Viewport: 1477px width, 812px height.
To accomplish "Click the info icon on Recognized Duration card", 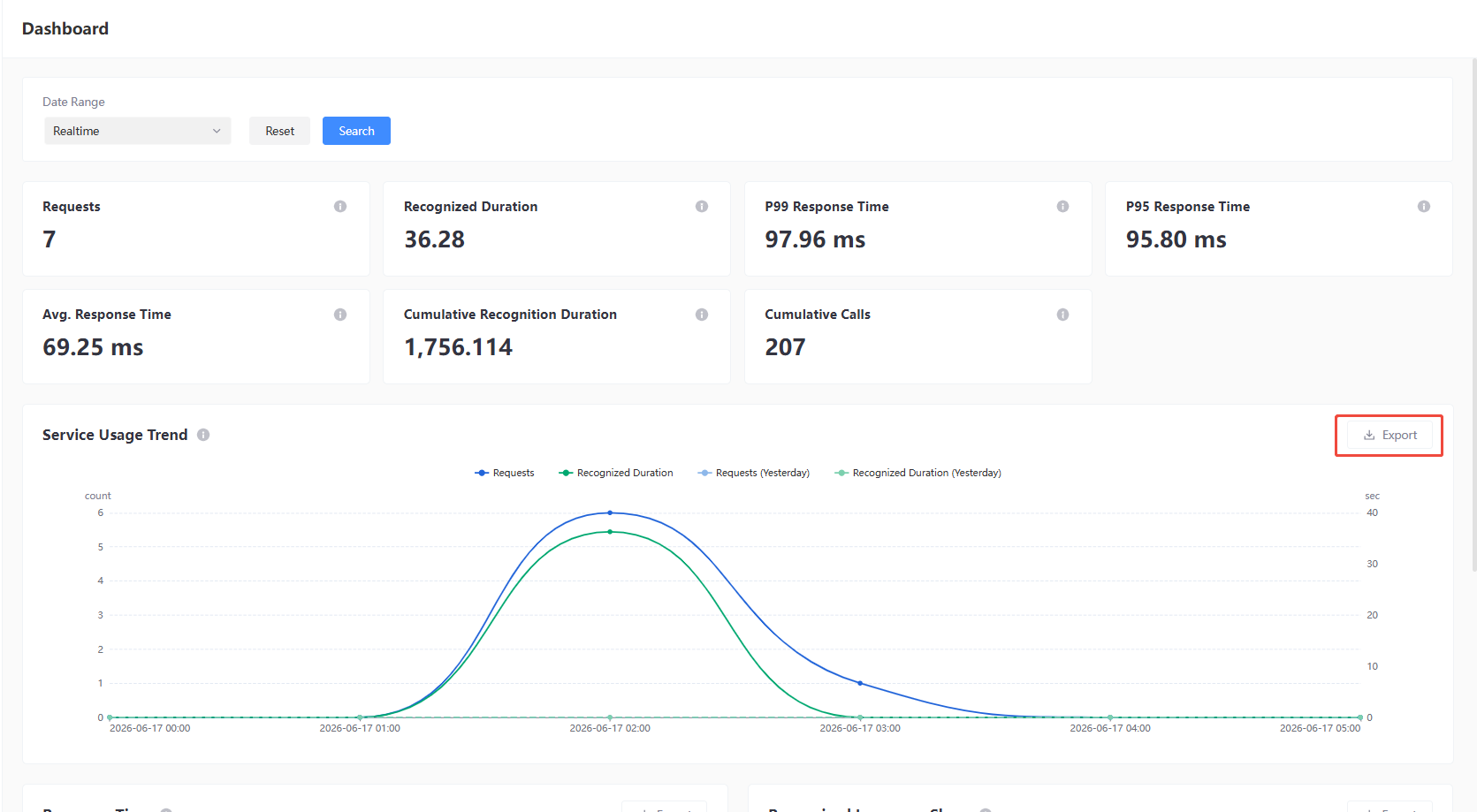I will [702, 207].
